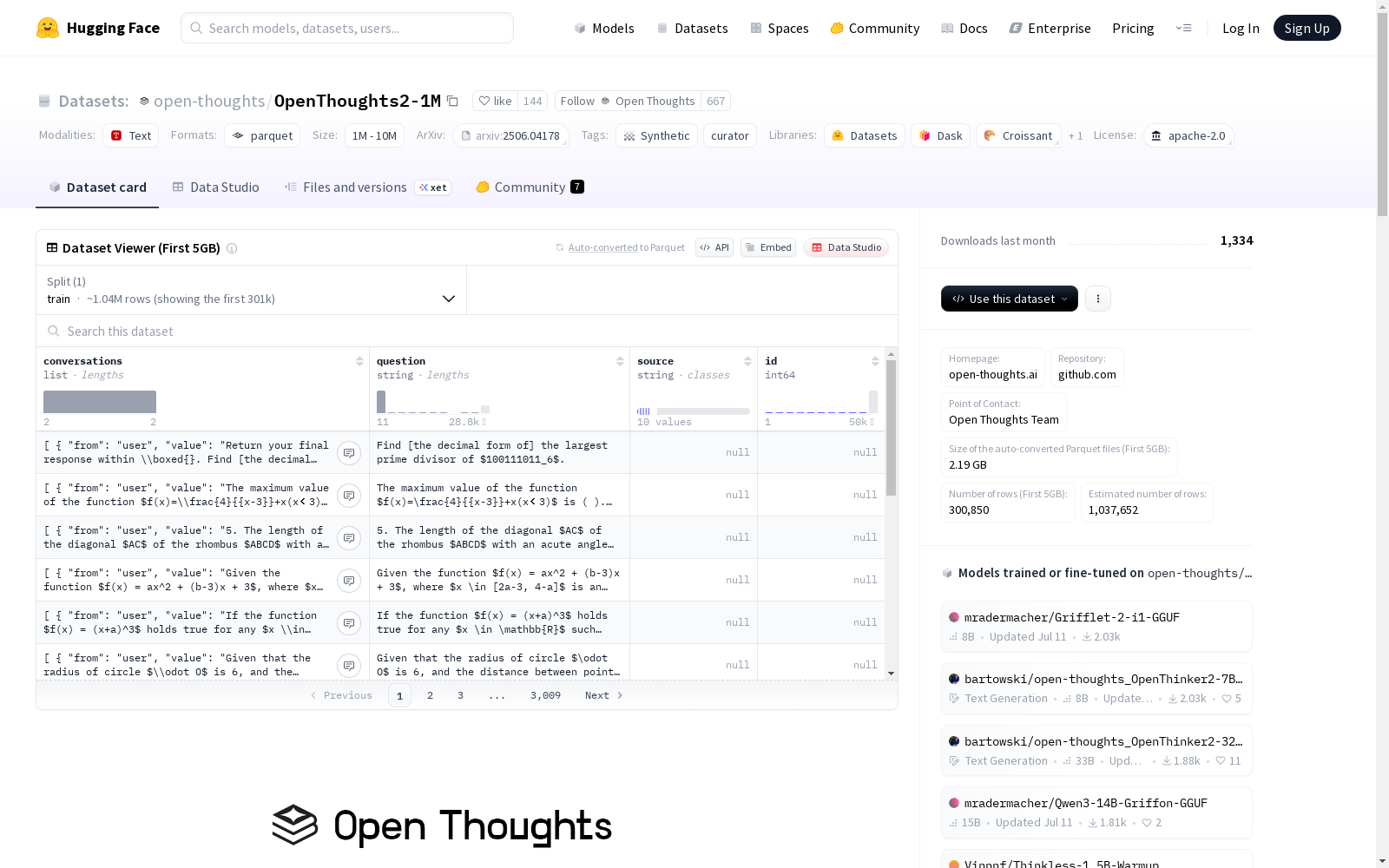Go to Pricing page

tap(1133, 28)
